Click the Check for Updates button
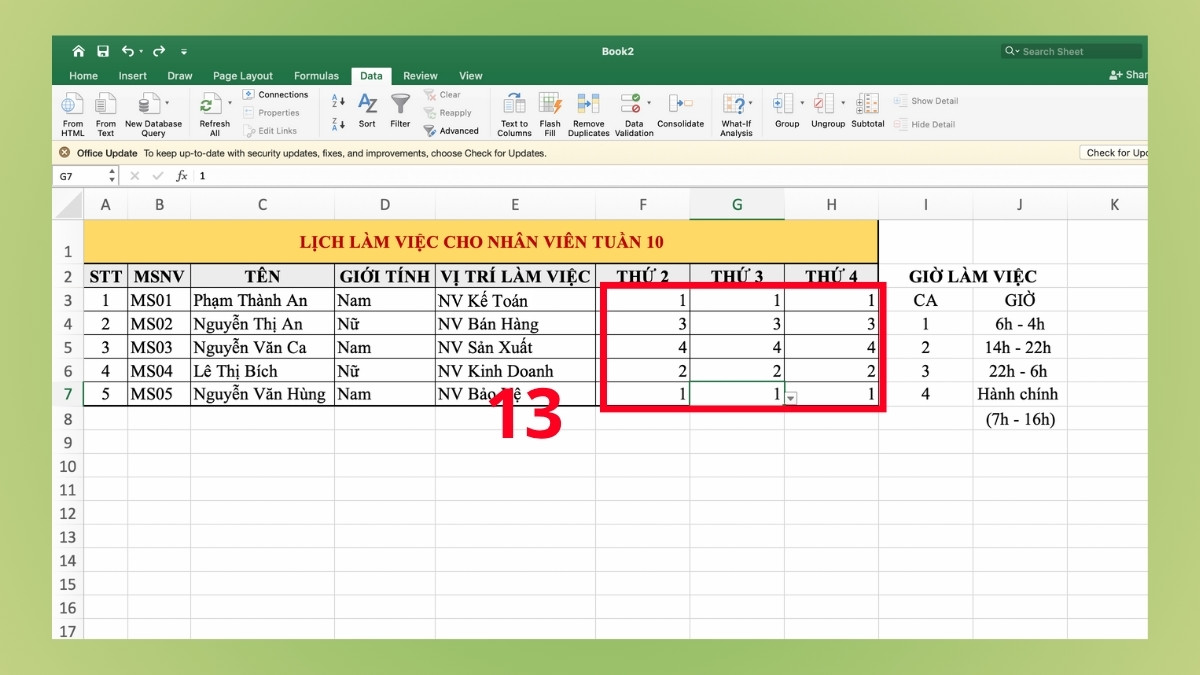 1113,152
